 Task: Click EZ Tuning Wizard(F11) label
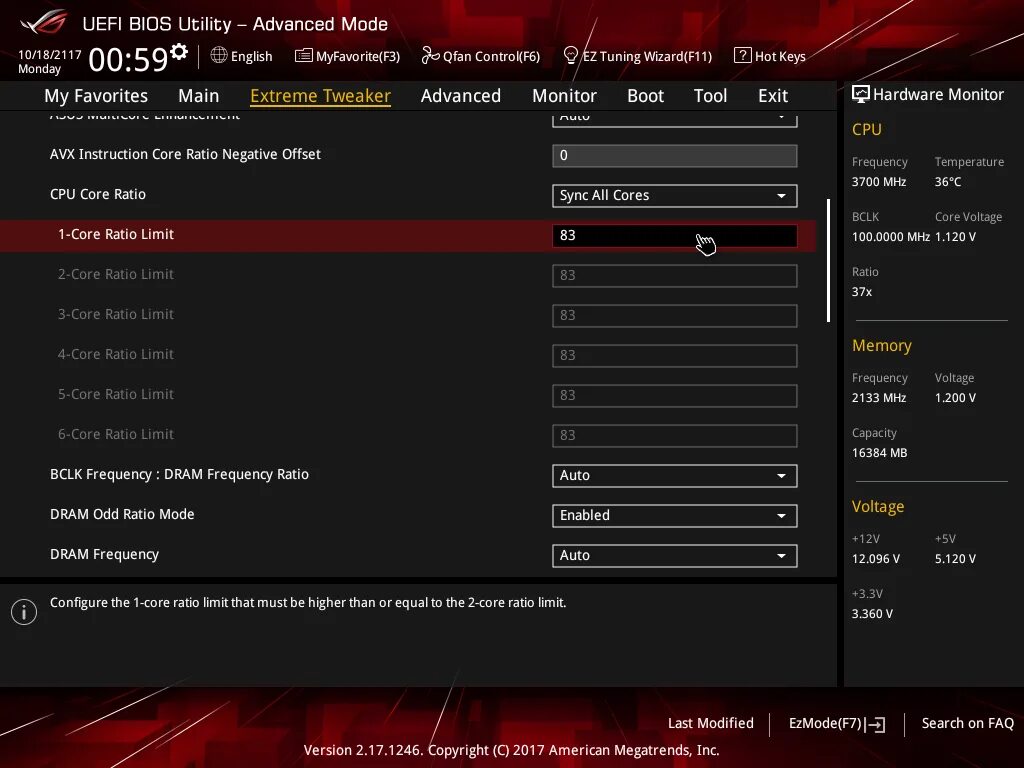click(x=647, y=56)
